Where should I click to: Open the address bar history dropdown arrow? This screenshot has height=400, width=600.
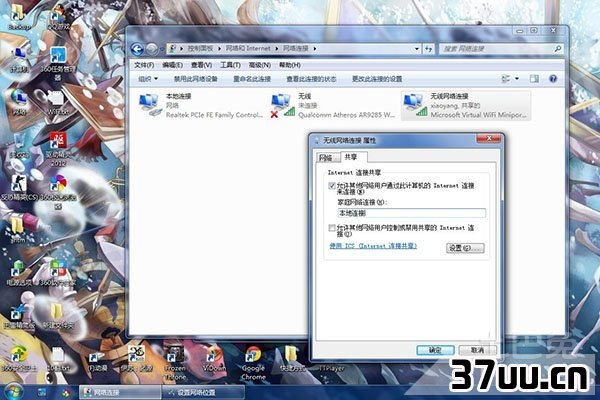[x=416, y=49]
